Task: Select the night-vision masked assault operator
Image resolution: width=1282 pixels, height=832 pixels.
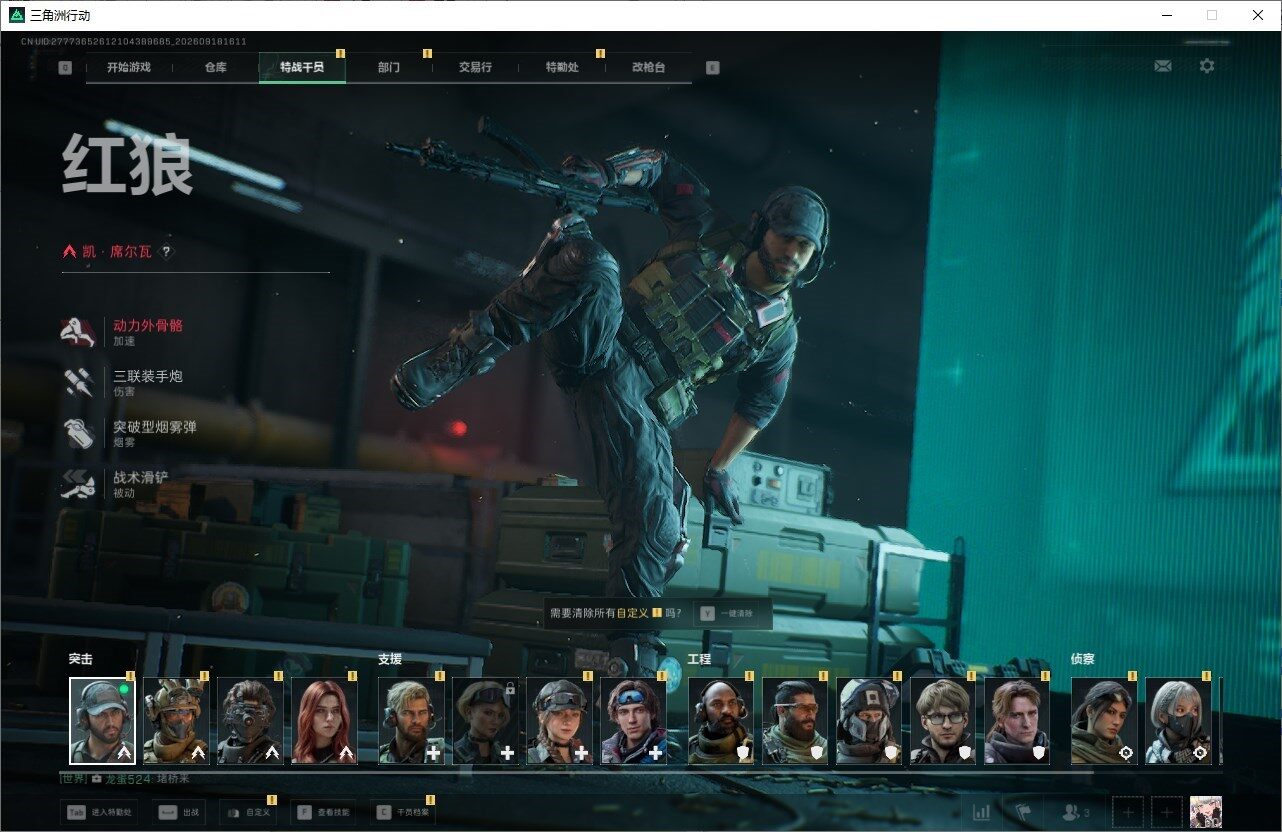Action: (x=250, y=721)
